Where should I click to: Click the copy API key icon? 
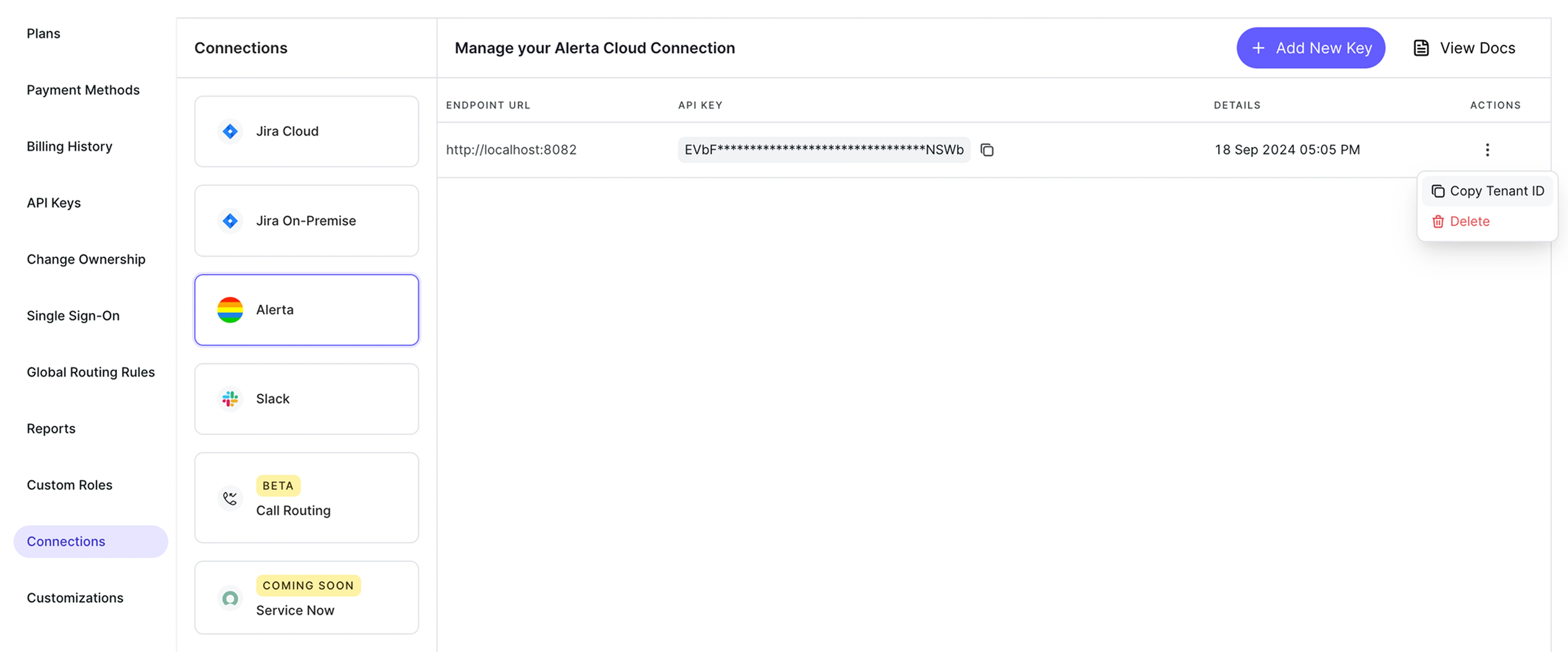point(987,150)
